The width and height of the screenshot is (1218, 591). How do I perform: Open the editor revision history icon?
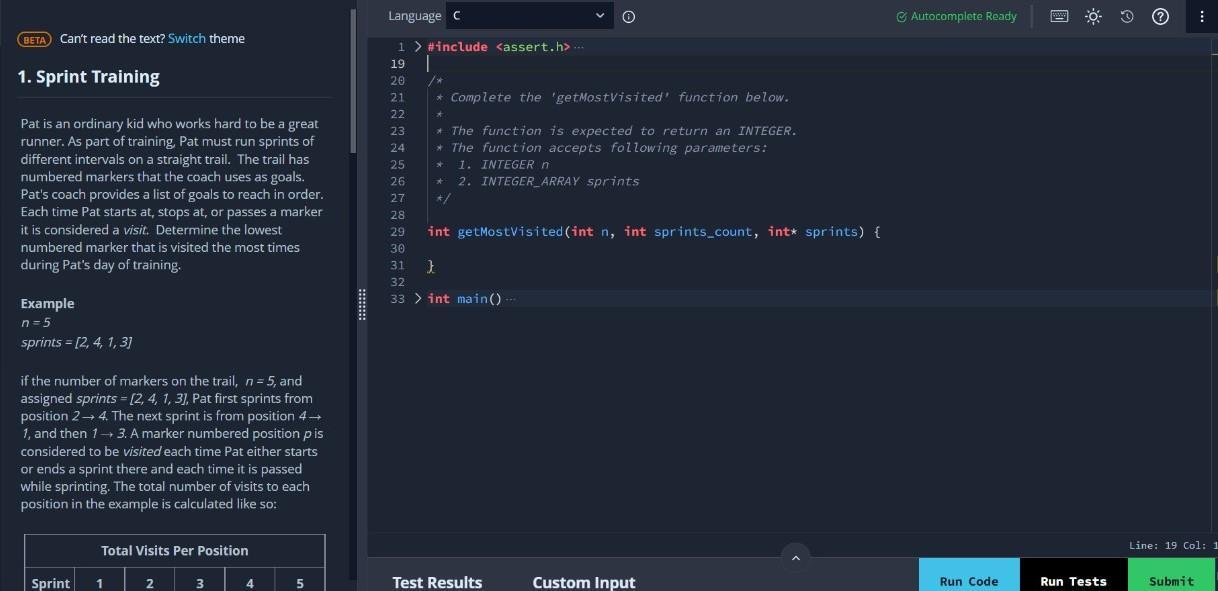point(1126,16)
